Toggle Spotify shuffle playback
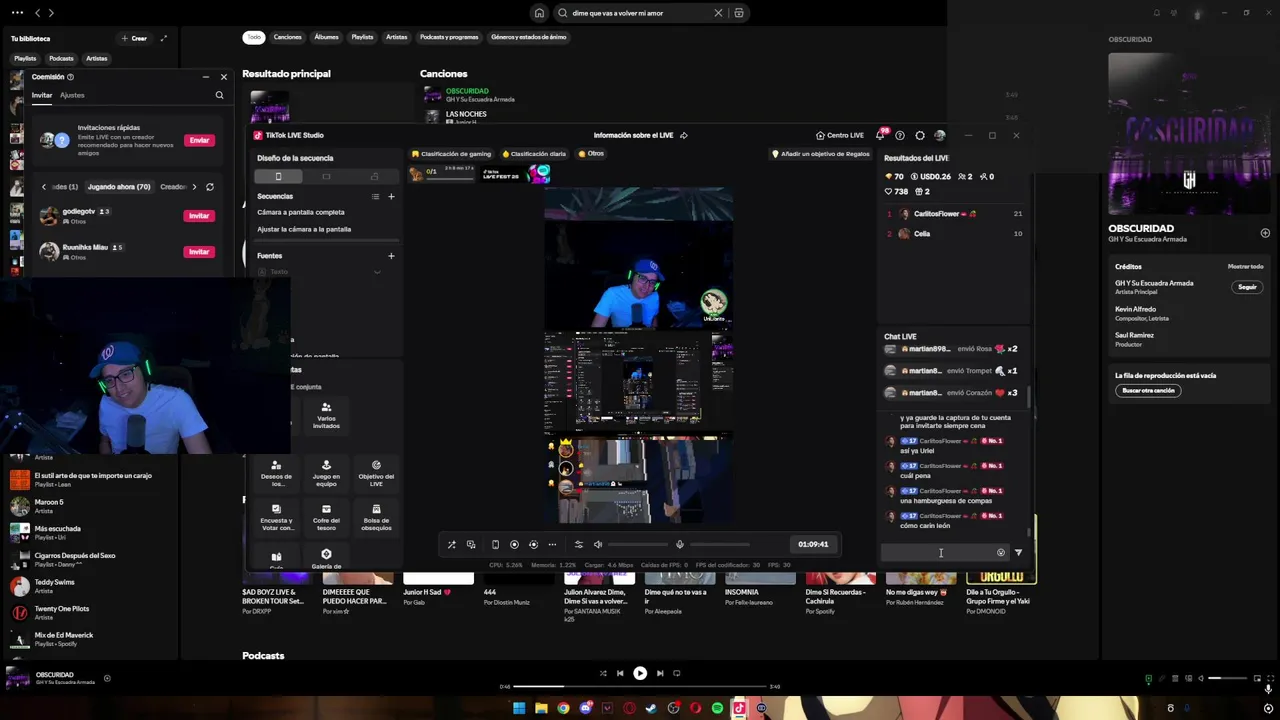 click(602, 673)
